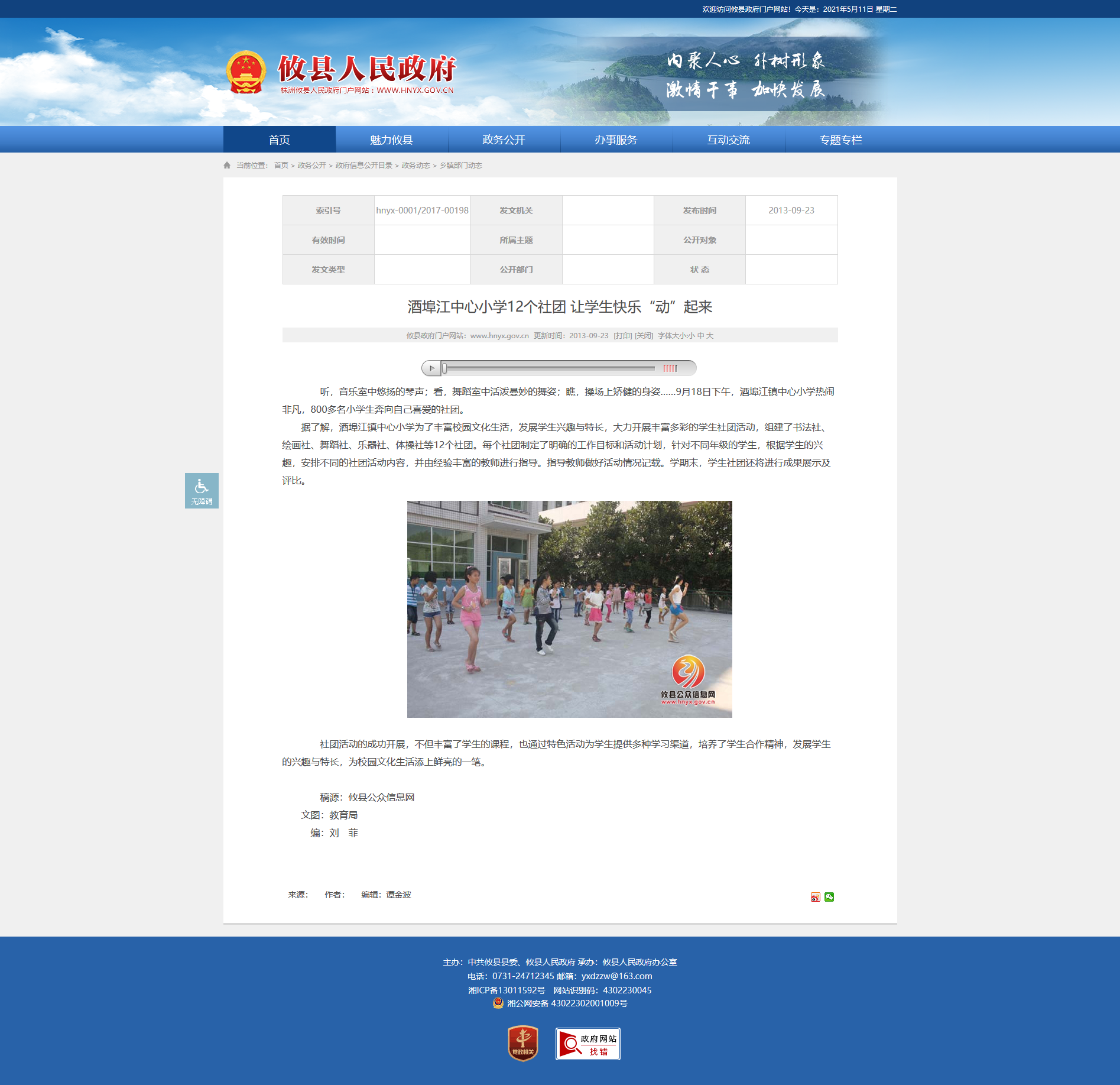Click the 党政机关 emblem in the footer
Viewport: 1120px width, 1085px height.
point(522,1044)
